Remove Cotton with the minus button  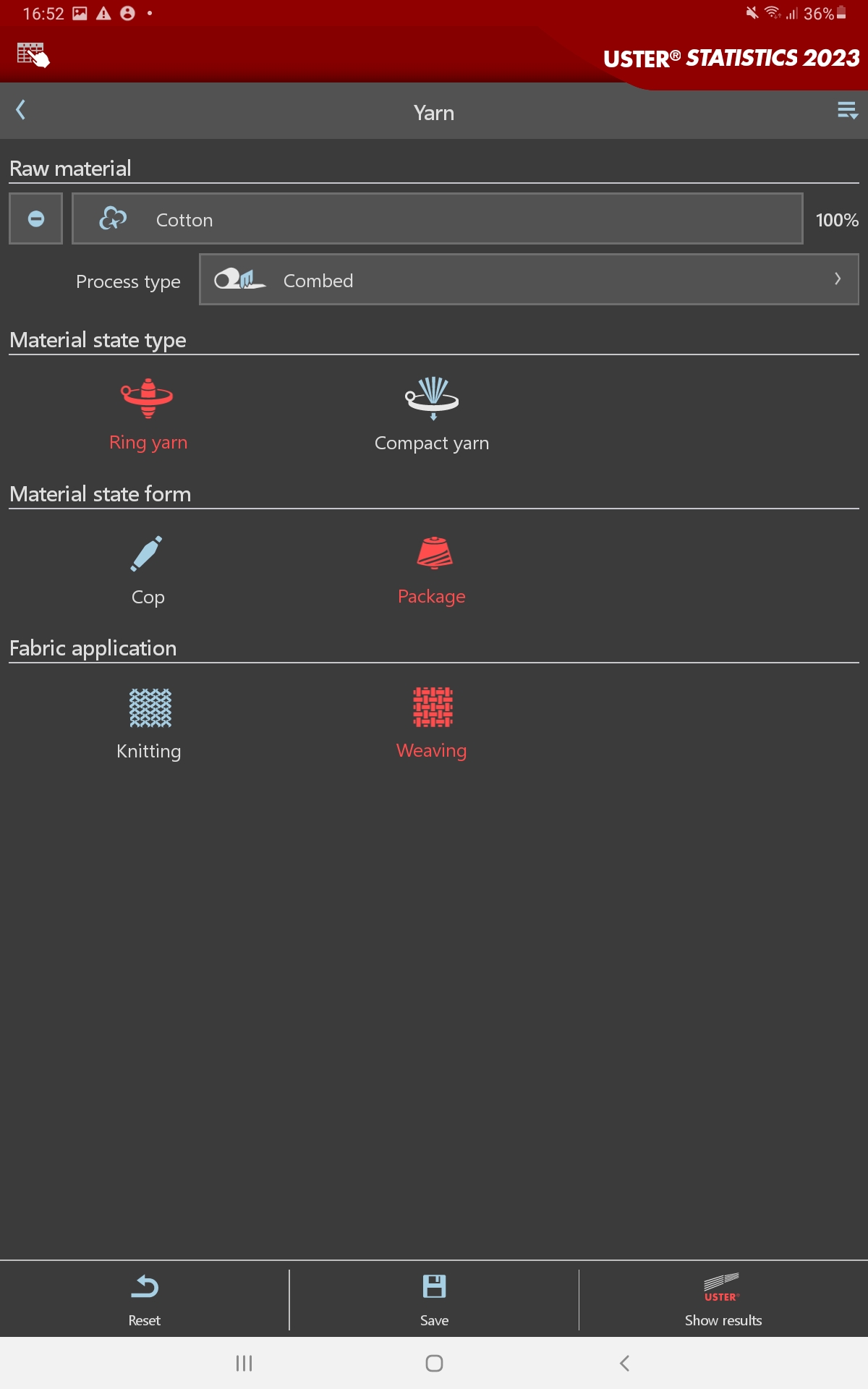(x=35, y=218)
